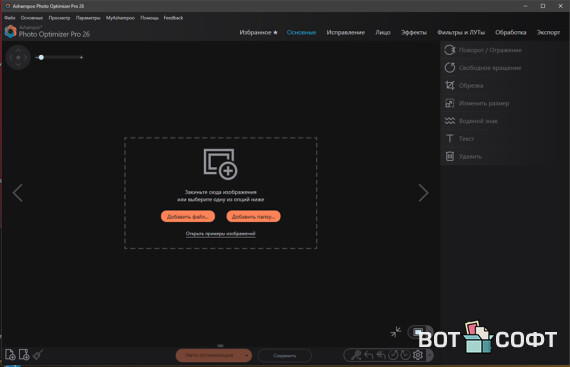Open the Свободное вращение free rotation tool

[x=490, y=68]
